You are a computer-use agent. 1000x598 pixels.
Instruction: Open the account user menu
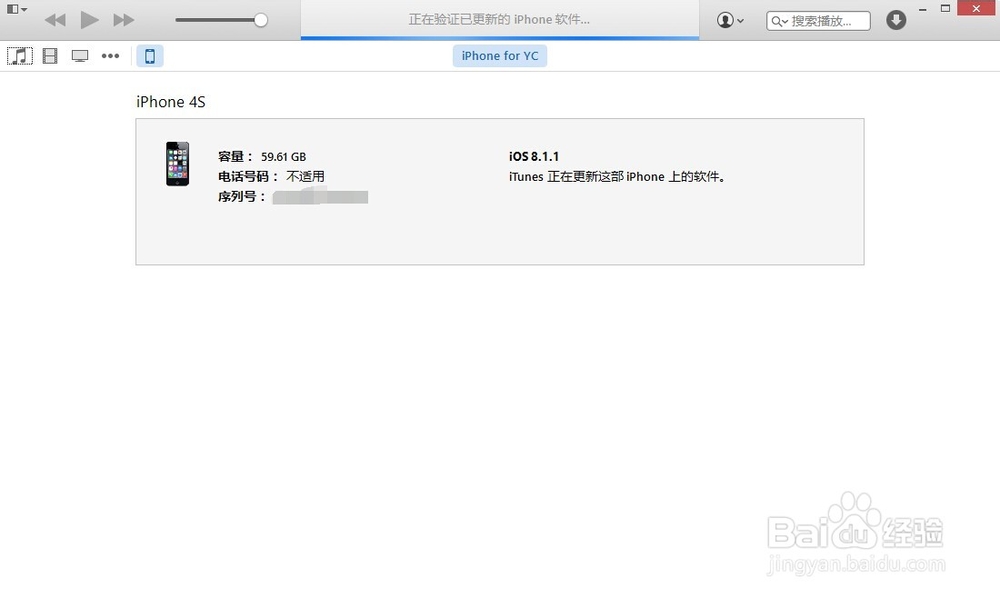(730, 20)
